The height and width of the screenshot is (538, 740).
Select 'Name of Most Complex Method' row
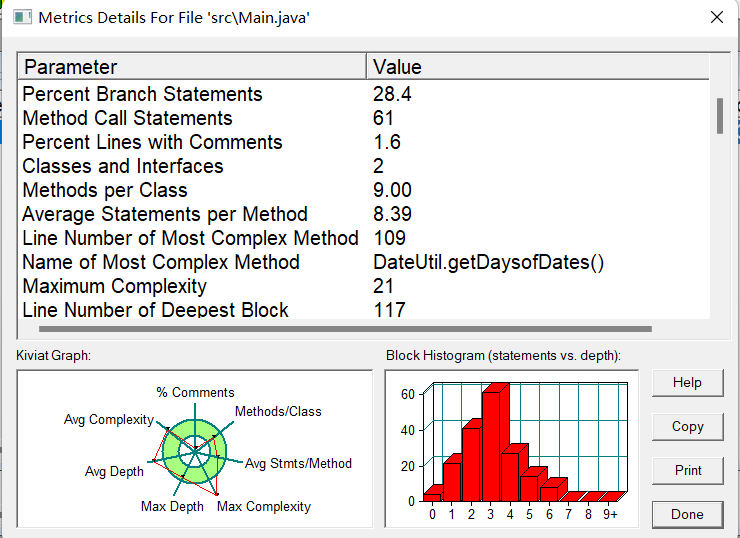[364, 262]
